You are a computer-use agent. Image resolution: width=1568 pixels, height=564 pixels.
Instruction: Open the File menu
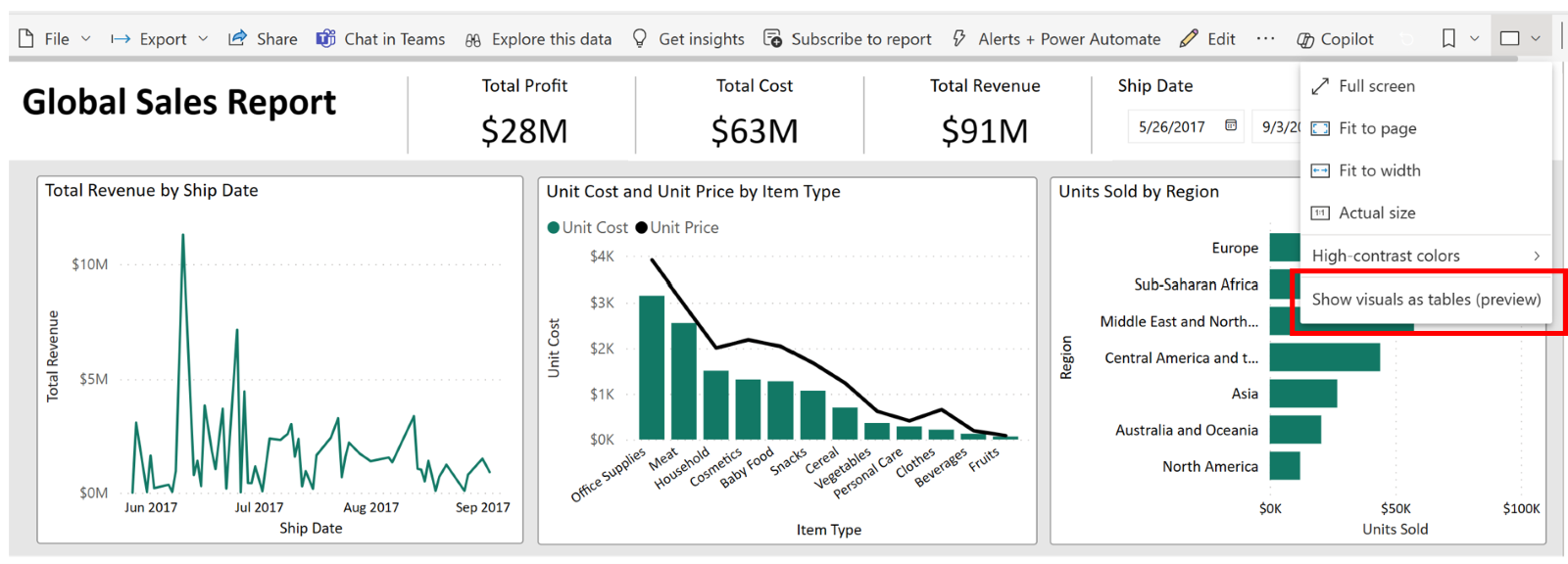tap(55, 39)
